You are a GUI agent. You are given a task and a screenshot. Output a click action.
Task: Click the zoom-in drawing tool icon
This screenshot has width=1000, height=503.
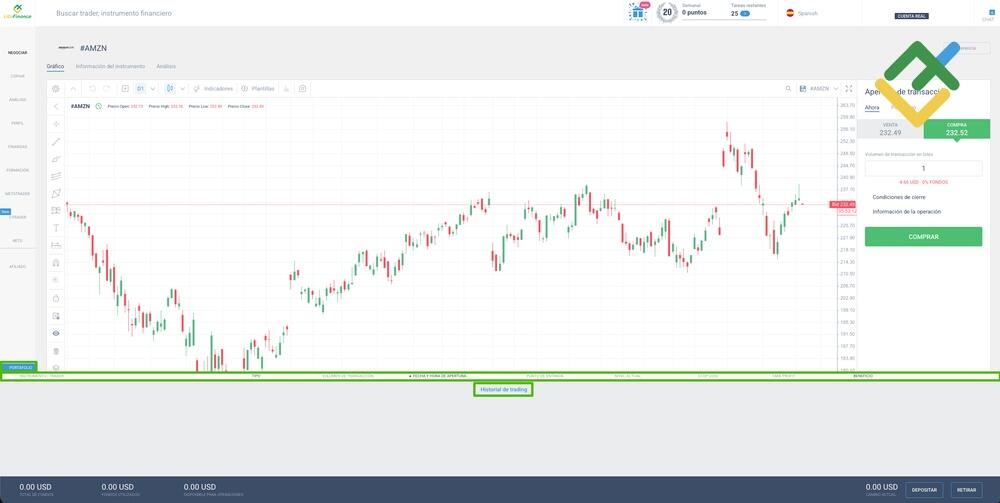(56, 280)
